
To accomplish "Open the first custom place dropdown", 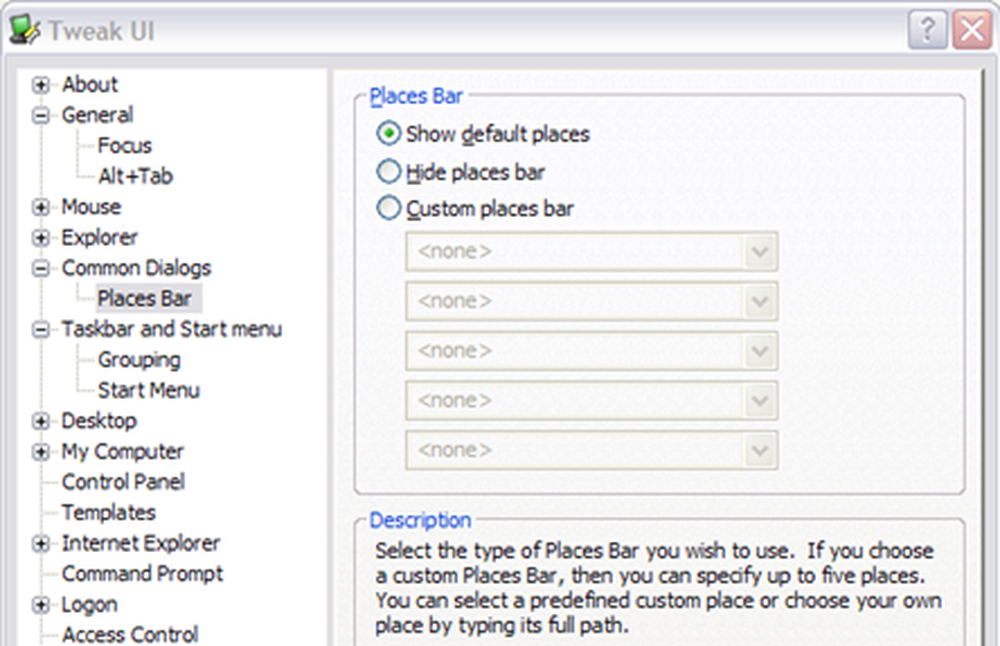I will [x=760, y=251].
